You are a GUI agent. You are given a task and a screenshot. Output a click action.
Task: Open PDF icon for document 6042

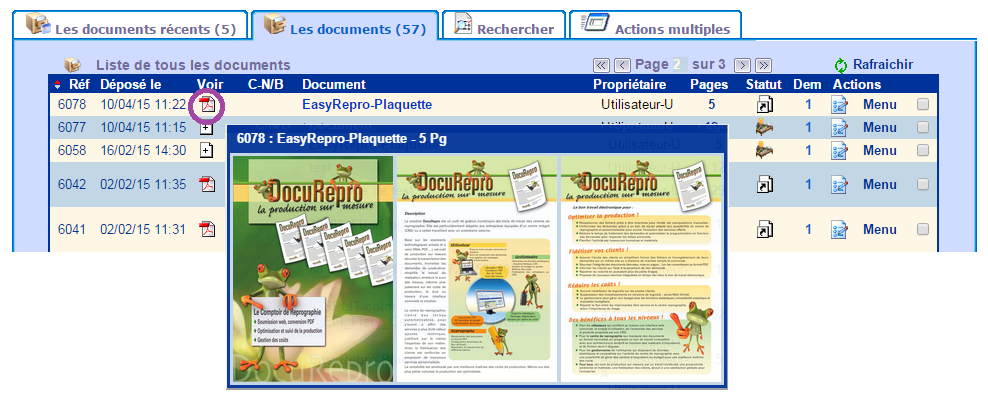point(207,183)
